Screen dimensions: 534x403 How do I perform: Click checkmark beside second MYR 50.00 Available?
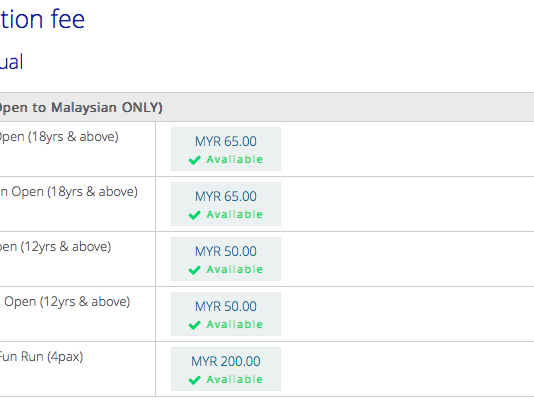pyautogui.click(x=194, y=325)
